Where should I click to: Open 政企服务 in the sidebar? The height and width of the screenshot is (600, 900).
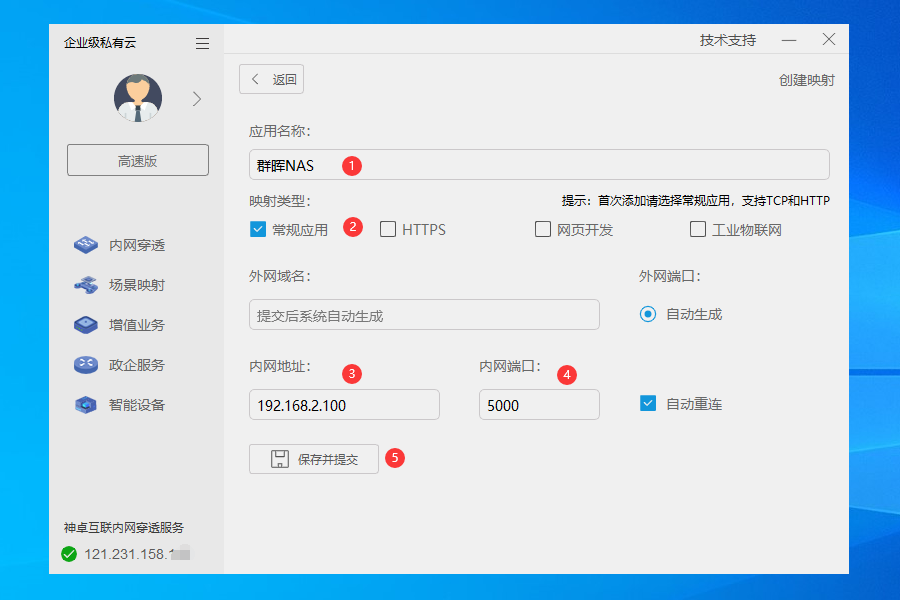click(85, 364)
